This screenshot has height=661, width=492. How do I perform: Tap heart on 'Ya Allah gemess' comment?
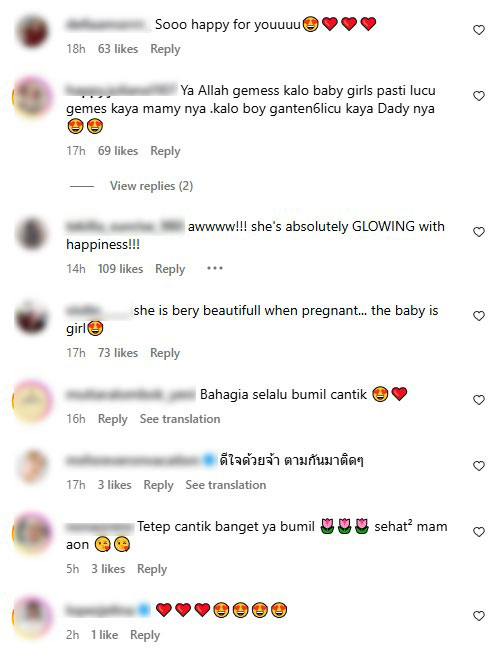point(479,96)
